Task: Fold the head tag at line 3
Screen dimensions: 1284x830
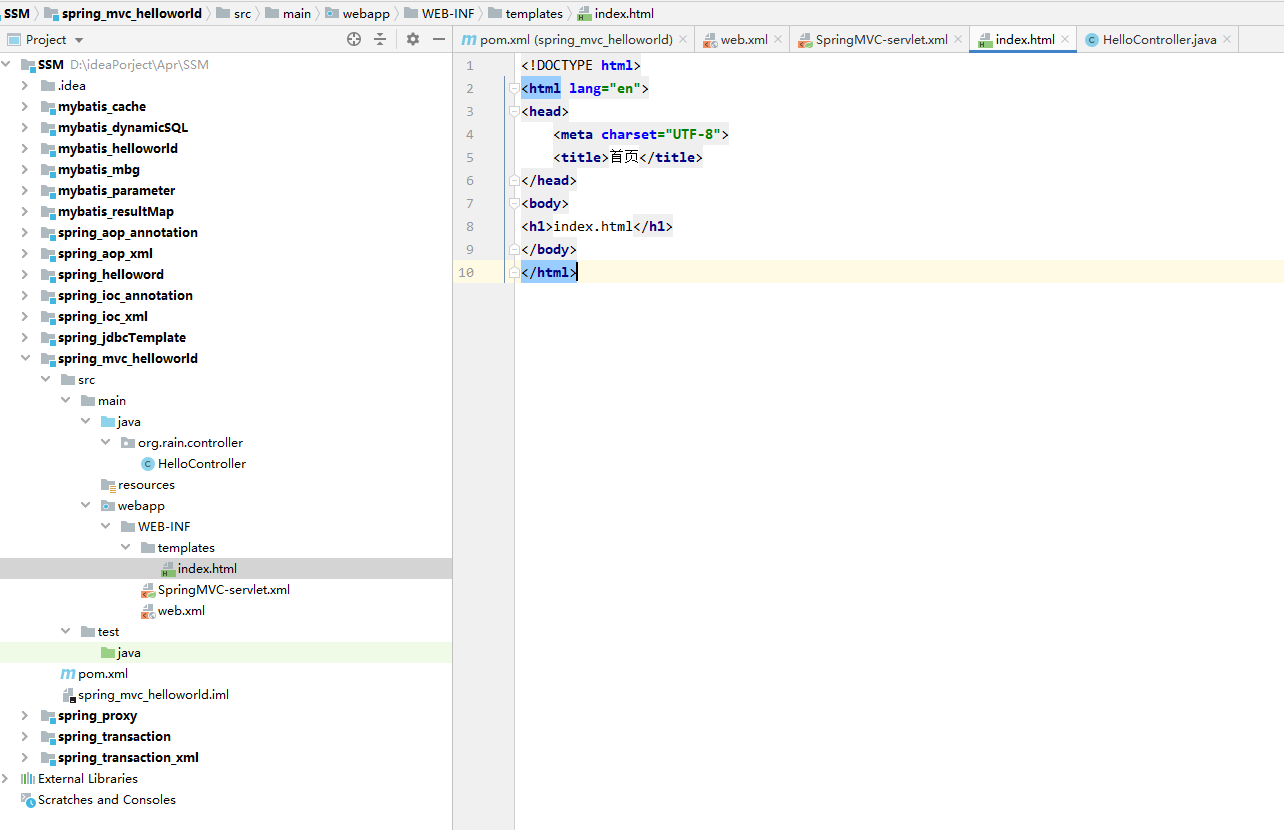Action: (x=513, y=111)
